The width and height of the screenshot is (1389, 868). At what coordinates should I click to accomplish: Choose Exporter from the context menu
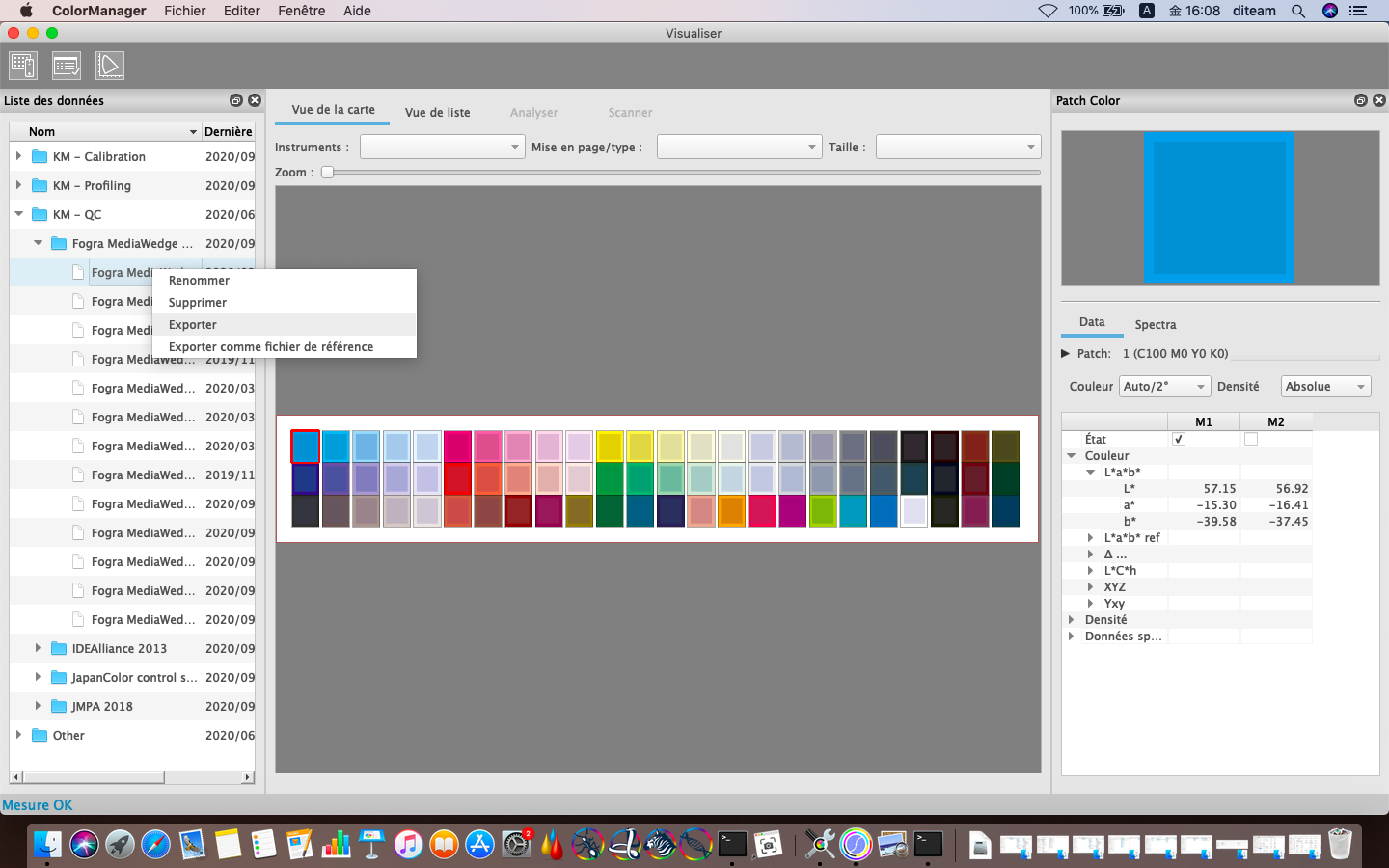[x=285, y=324]
